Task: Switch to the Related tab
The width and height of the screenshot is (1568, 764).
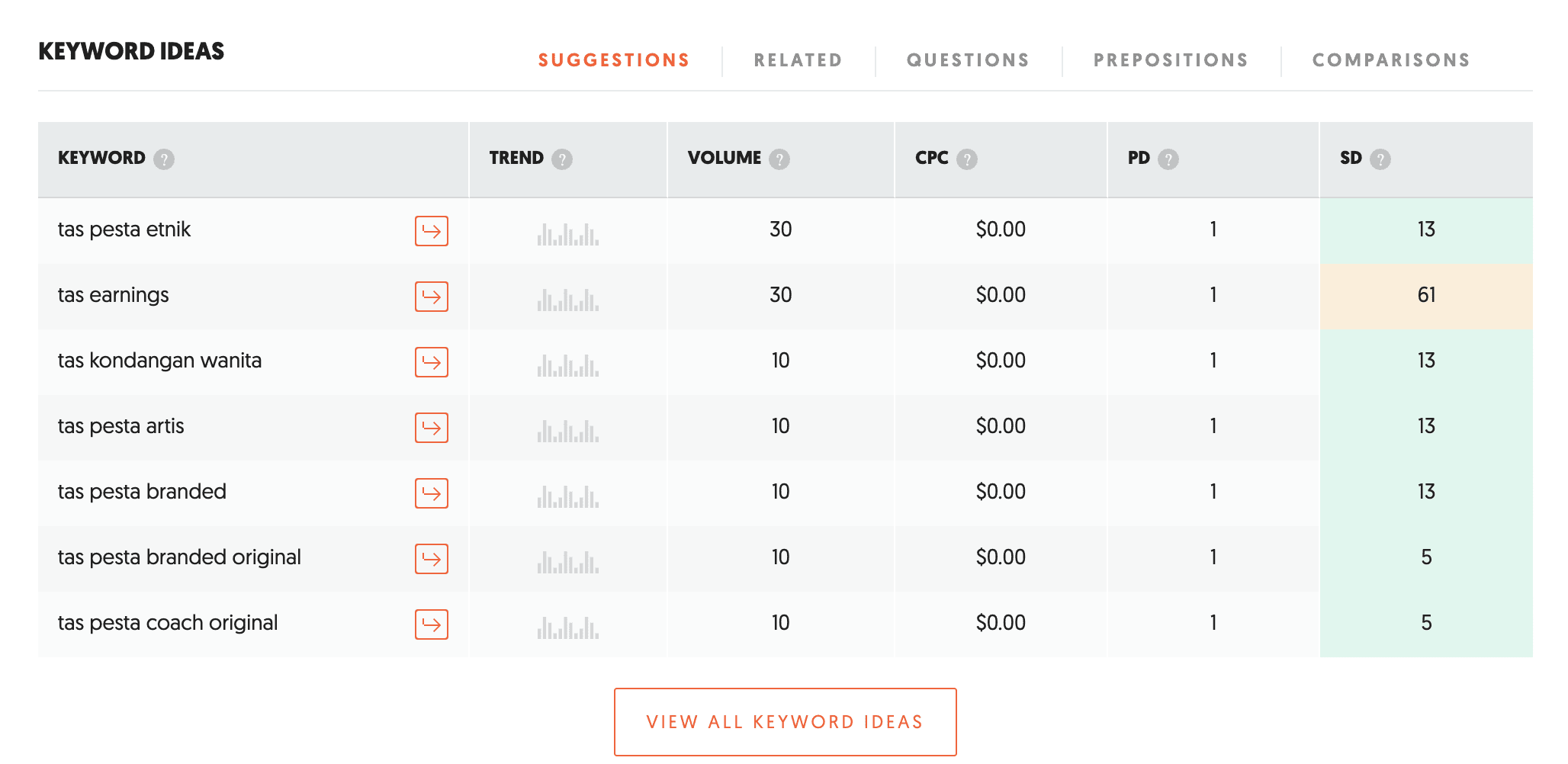Action: click(798, 60)
